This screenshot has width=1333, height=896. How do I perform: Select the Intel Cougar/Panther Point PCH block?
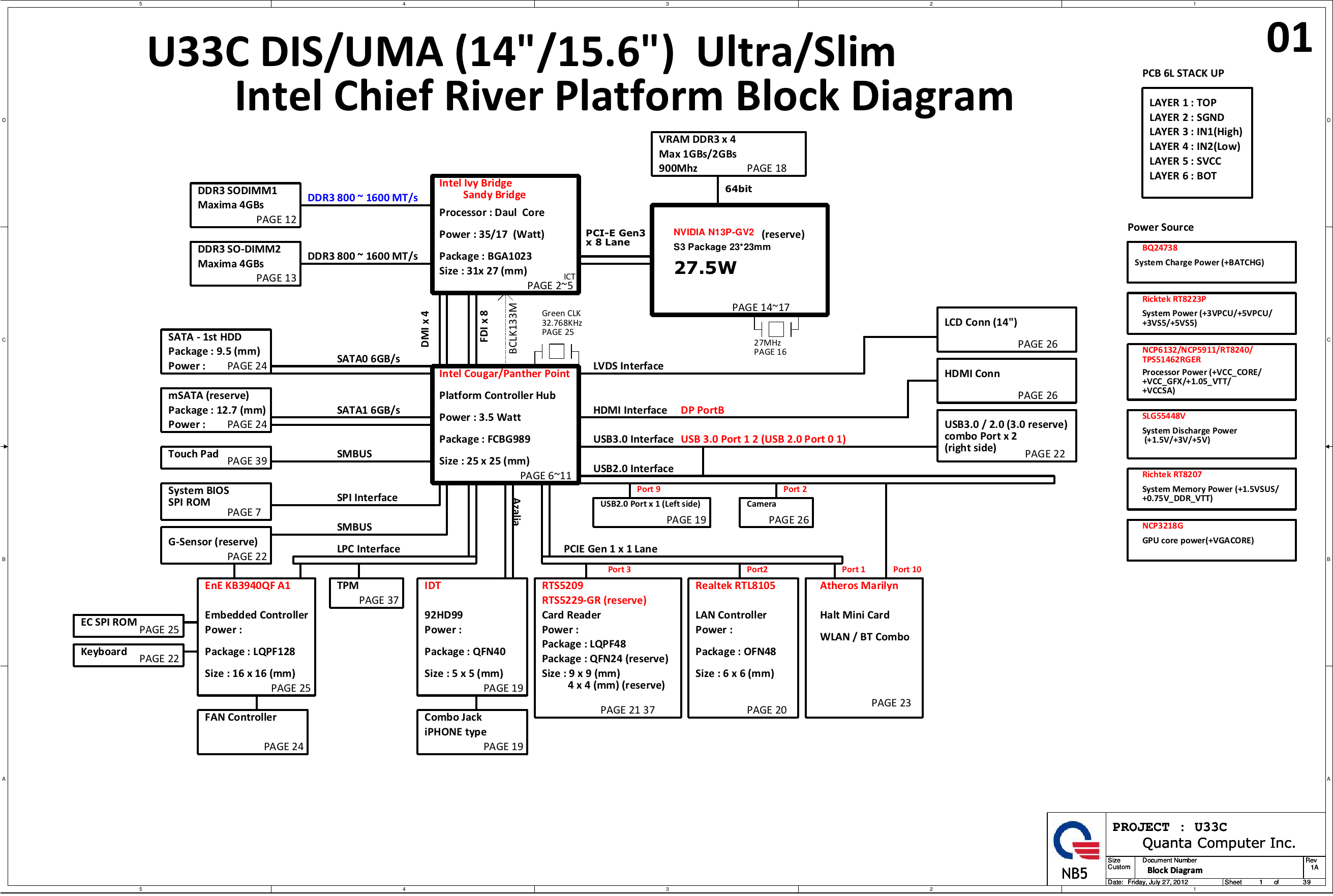click(505, 424)
